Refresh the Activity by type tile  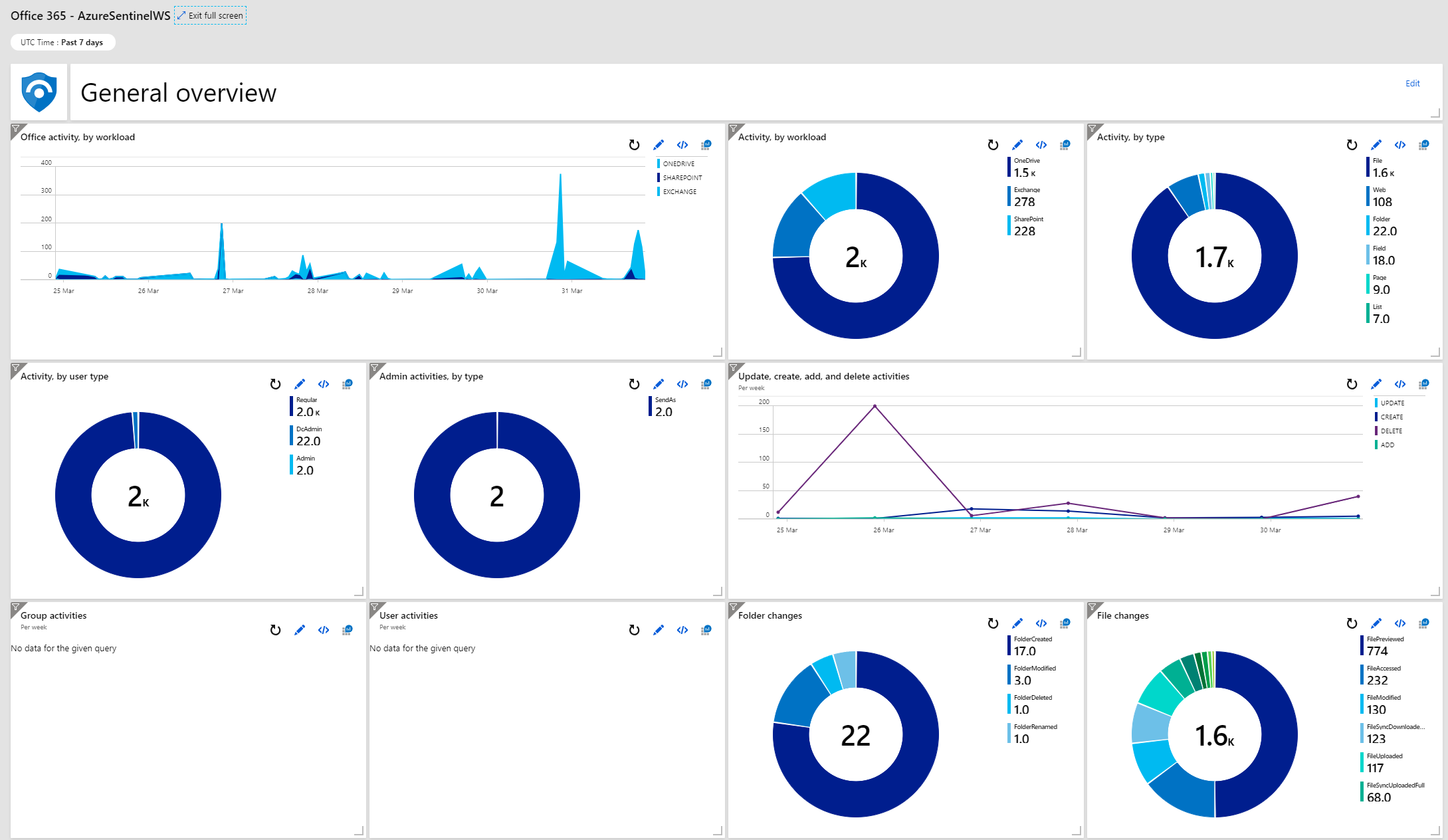point(1352,145)
